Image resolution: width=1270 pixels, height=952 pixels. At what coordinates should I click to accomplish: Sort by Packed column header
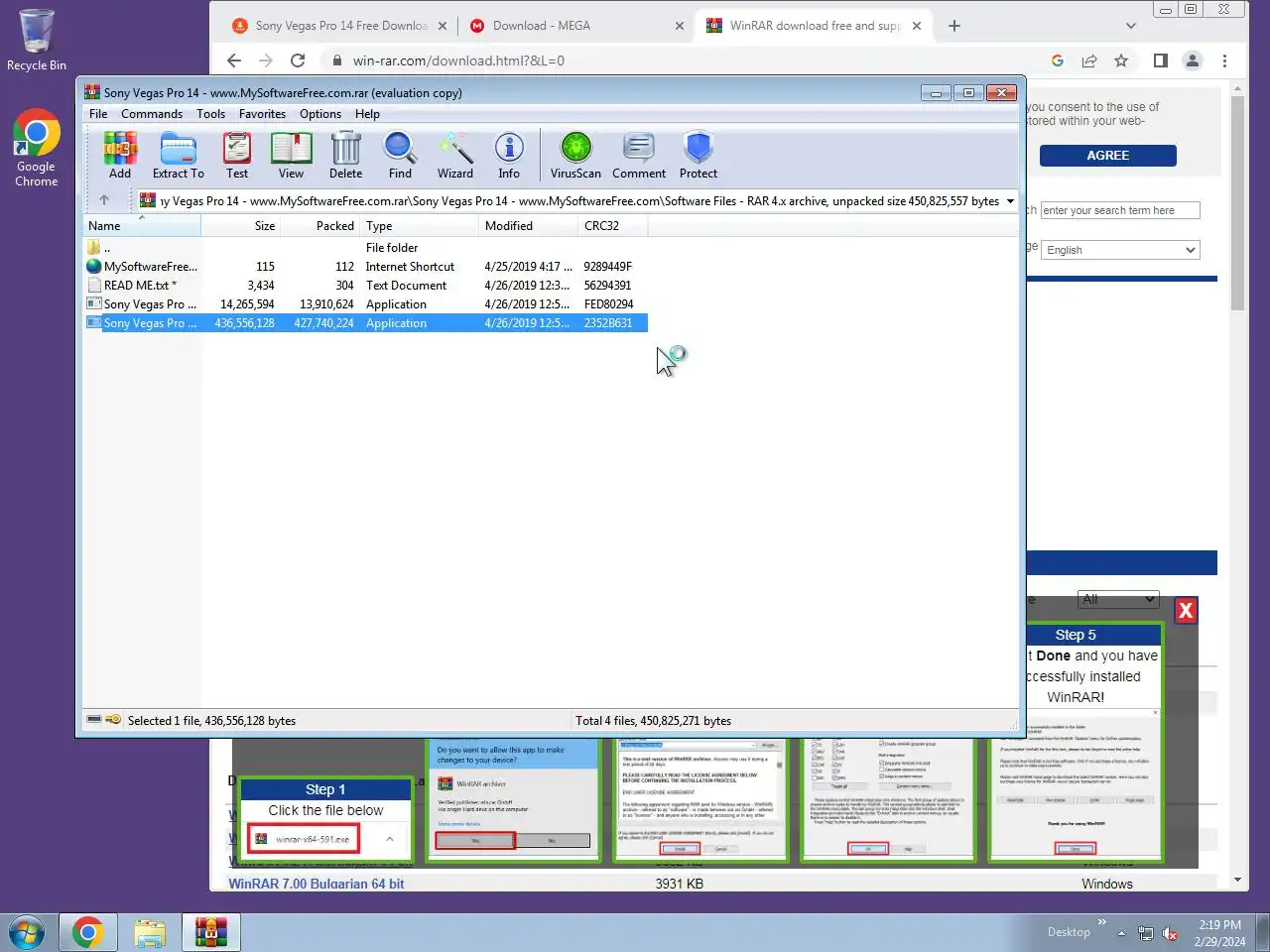click(320, 225)
